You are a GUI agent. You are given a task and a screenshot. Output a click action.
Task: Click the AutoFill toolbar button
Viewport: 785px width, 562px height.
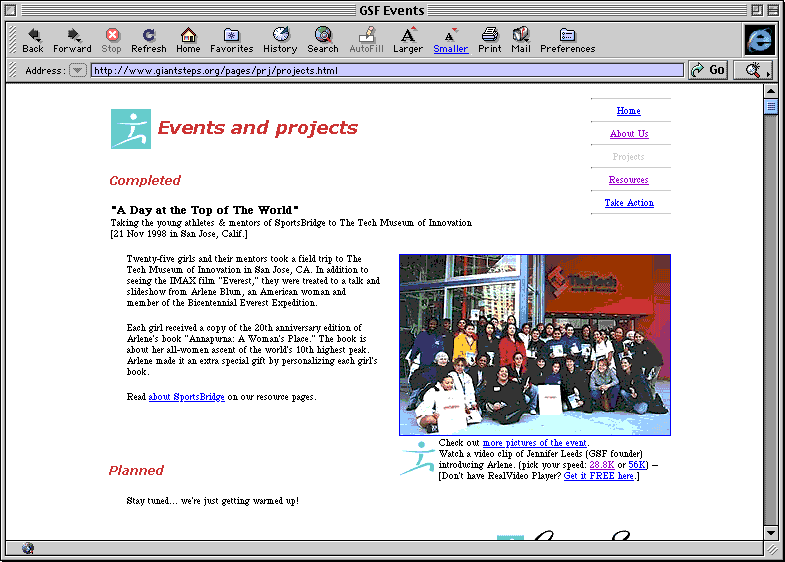click(x=366, y=40)
